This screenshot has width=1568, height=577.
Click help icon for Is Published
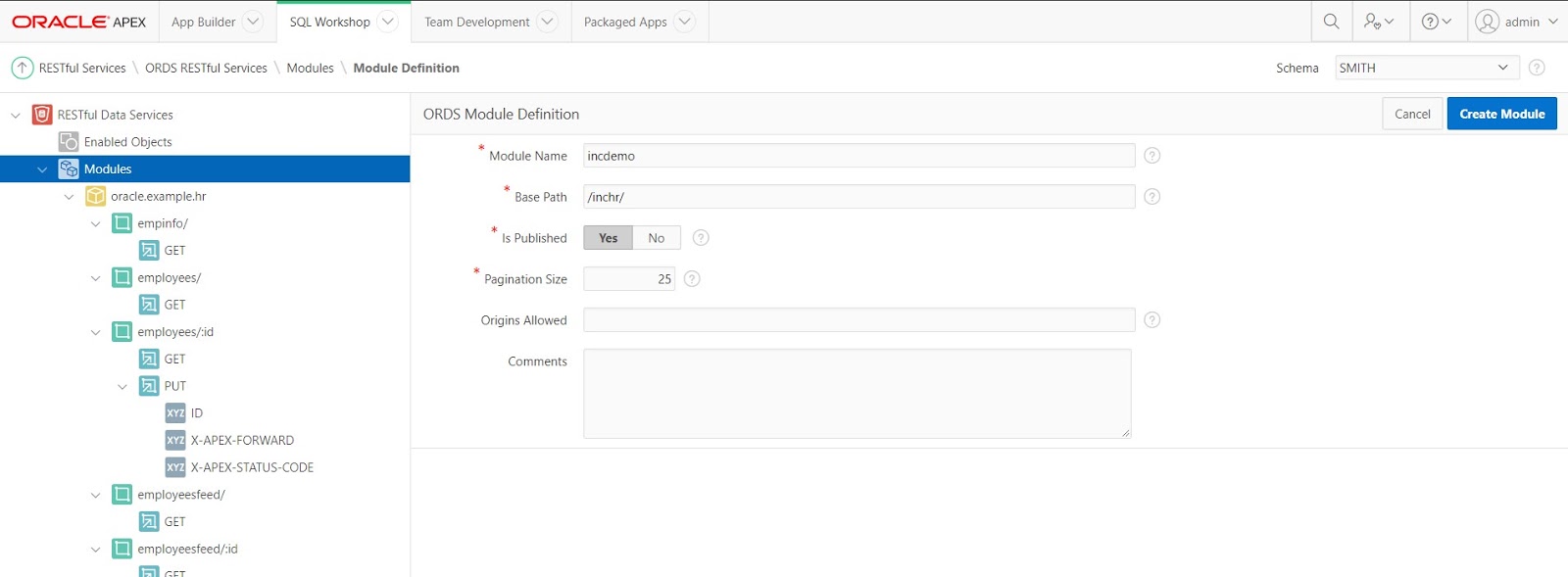pos(701,238)
